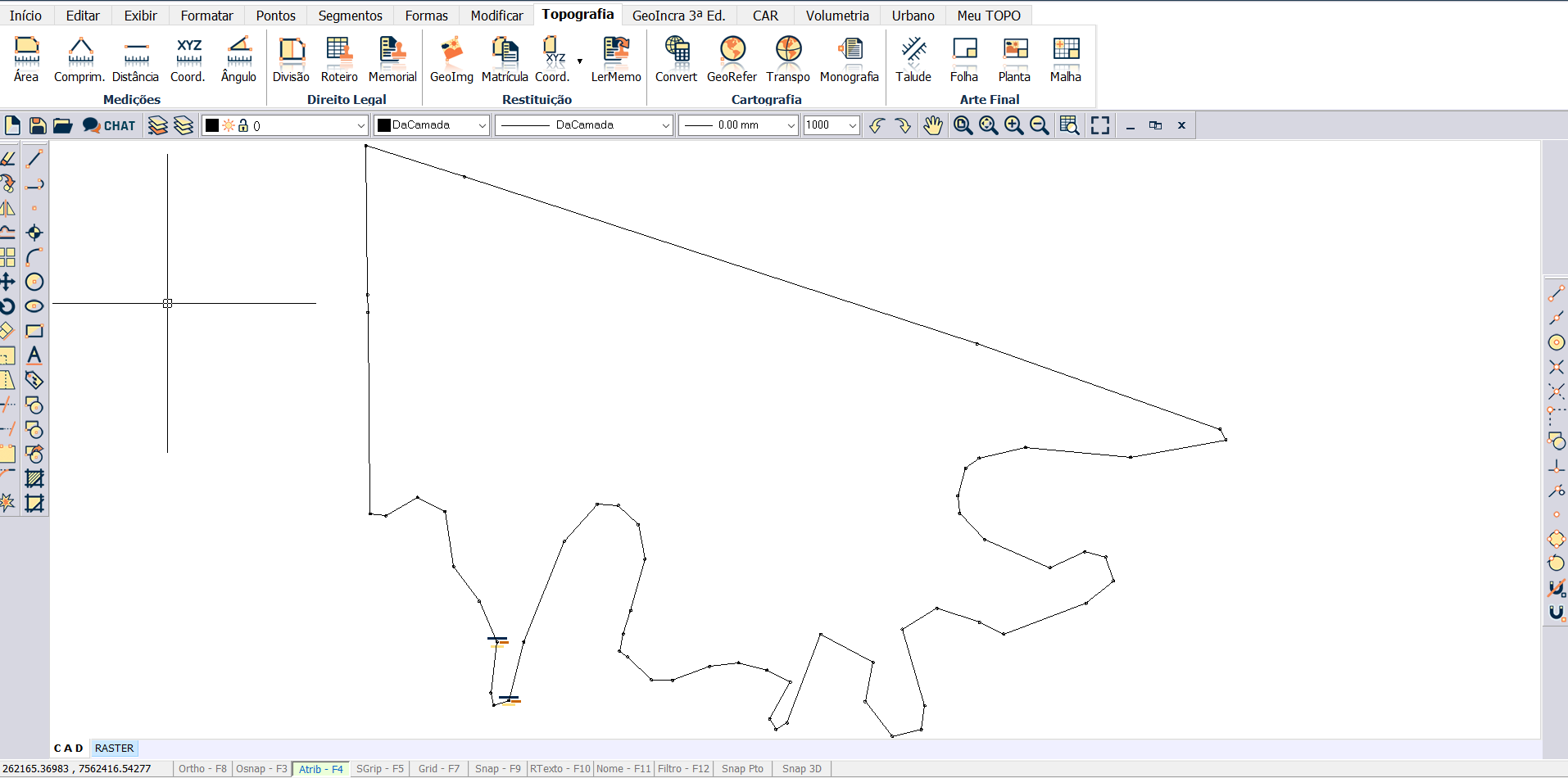Open the layer selection dropdown showing 0

pos(361,125)
